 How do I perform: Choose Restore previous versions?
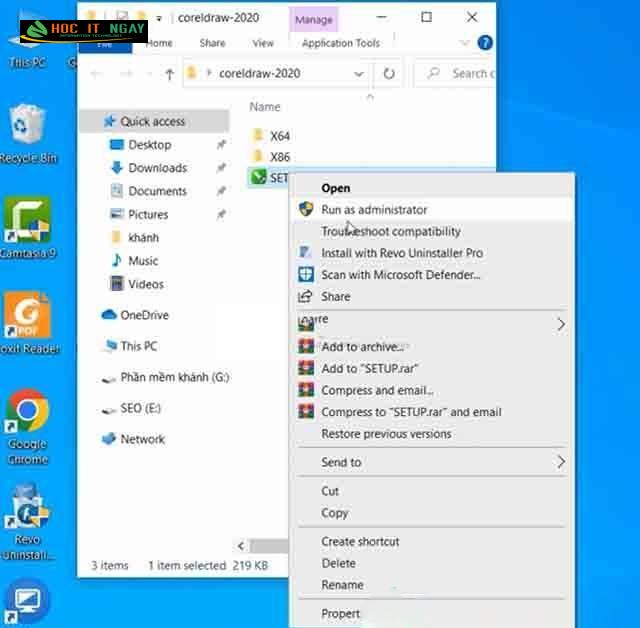(x=431, y=433)
